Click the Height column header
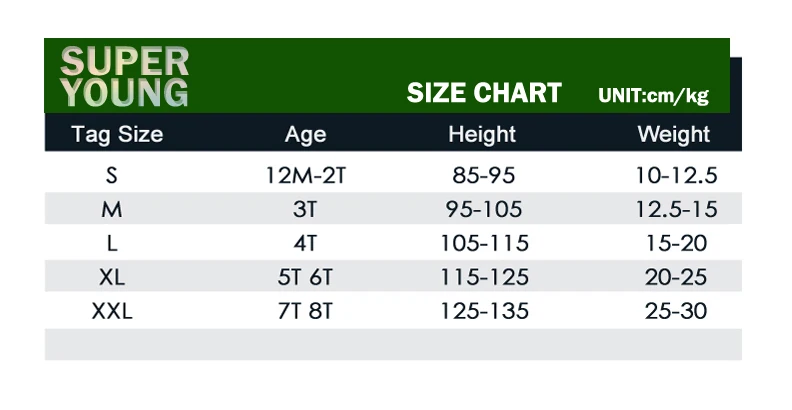The image size is (792, 410). point(482,134)
